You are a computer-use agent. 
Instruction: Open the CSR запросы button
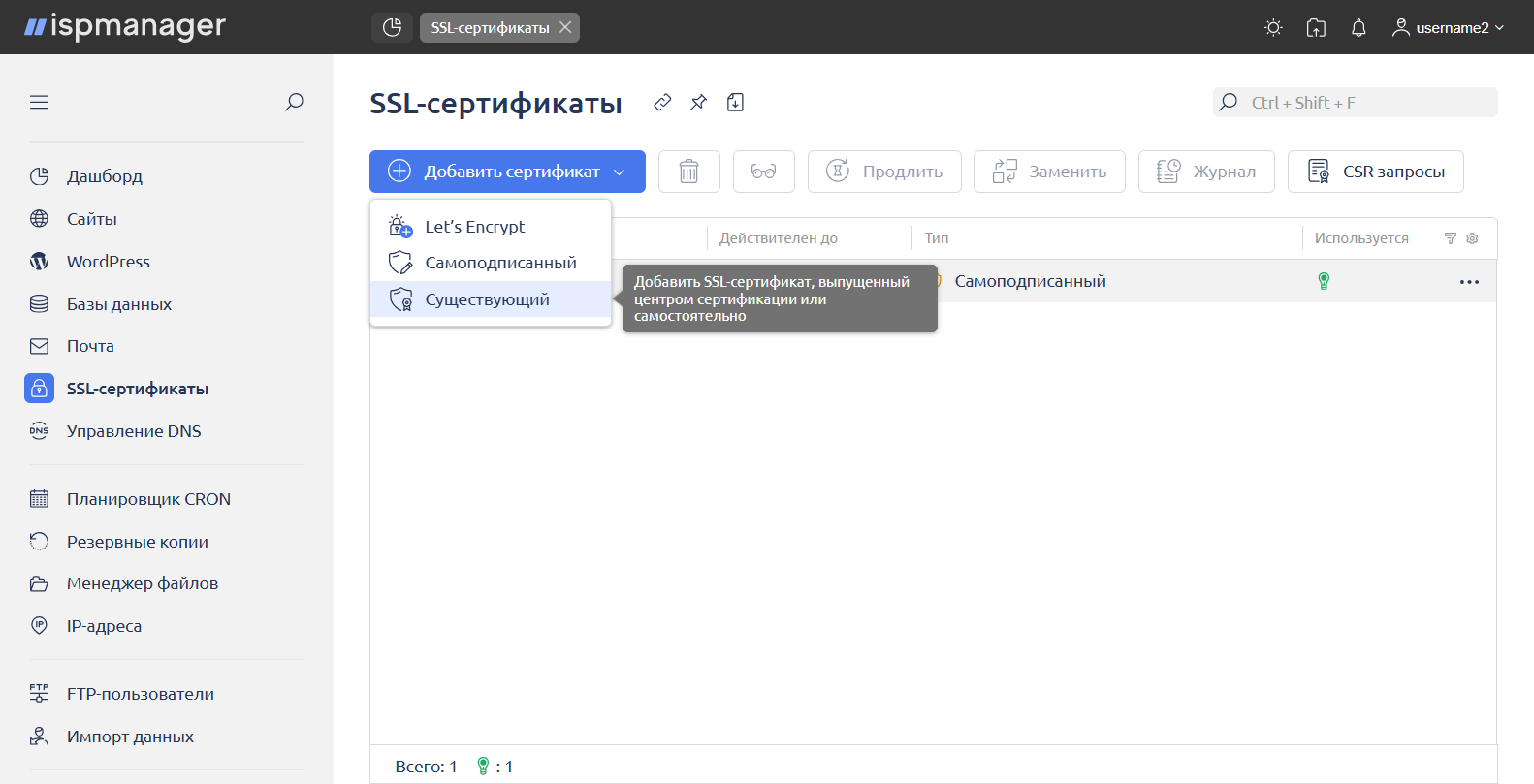pos(1375,172)
